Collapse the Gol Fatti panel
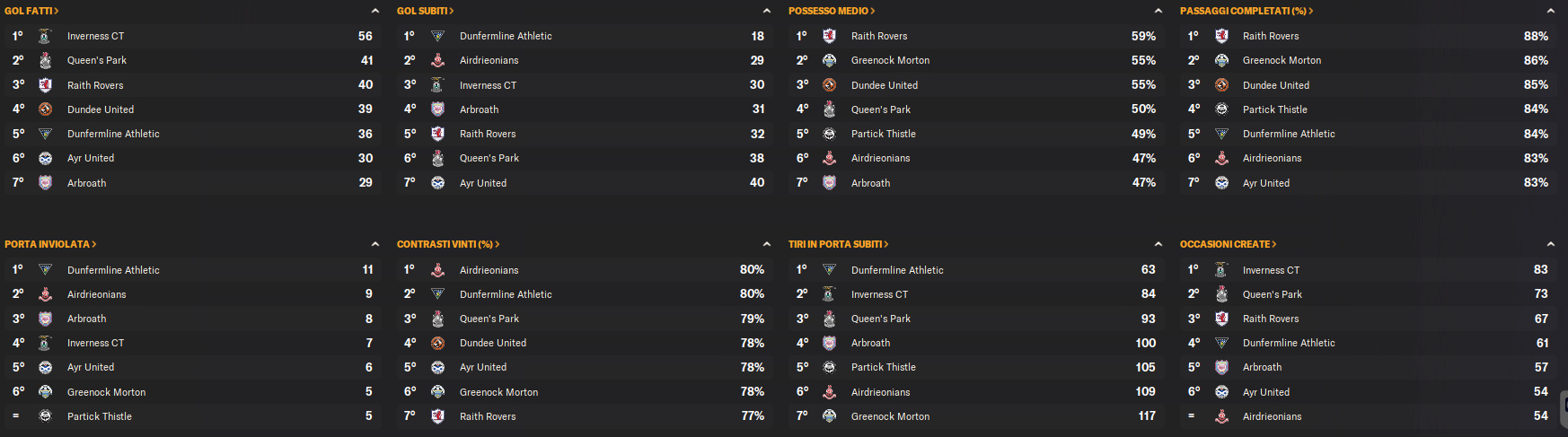Viewport: 1568px width, 437px height. pyautogui.click(x=374, y=11)
